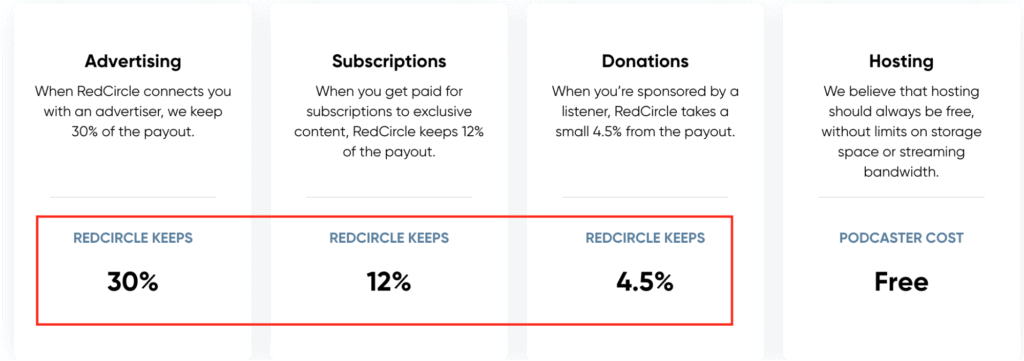Click the Donations description about listener sponsorship
The image size is (1024, 361).
click(x=645, y=112)
